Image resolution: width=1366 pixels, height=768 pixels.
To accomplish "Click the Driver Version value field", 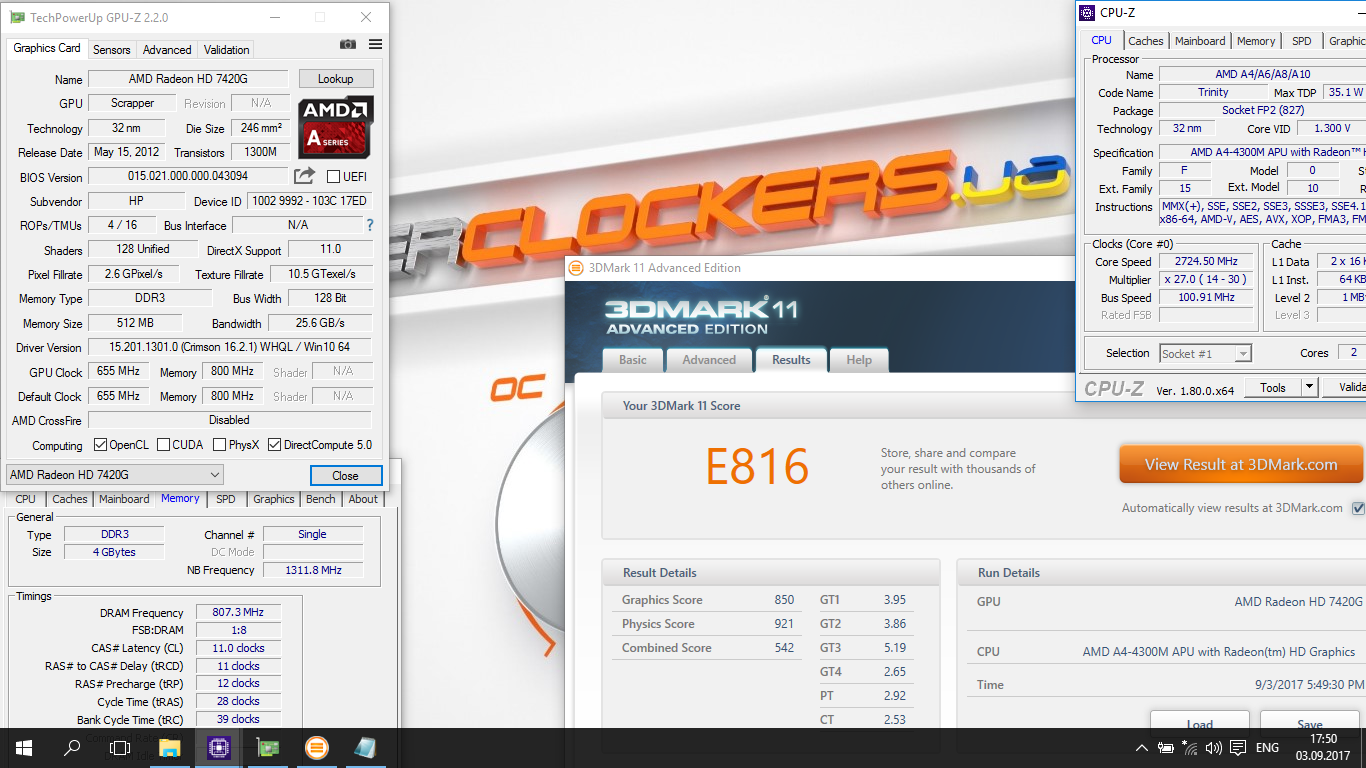I will pos(230,347).
